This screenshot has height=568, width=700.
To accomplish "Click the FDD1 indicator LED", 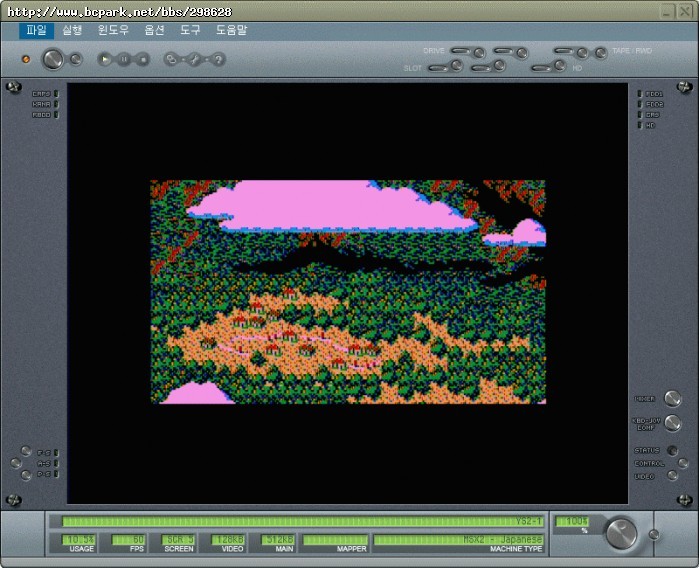I will click(640, 94).
